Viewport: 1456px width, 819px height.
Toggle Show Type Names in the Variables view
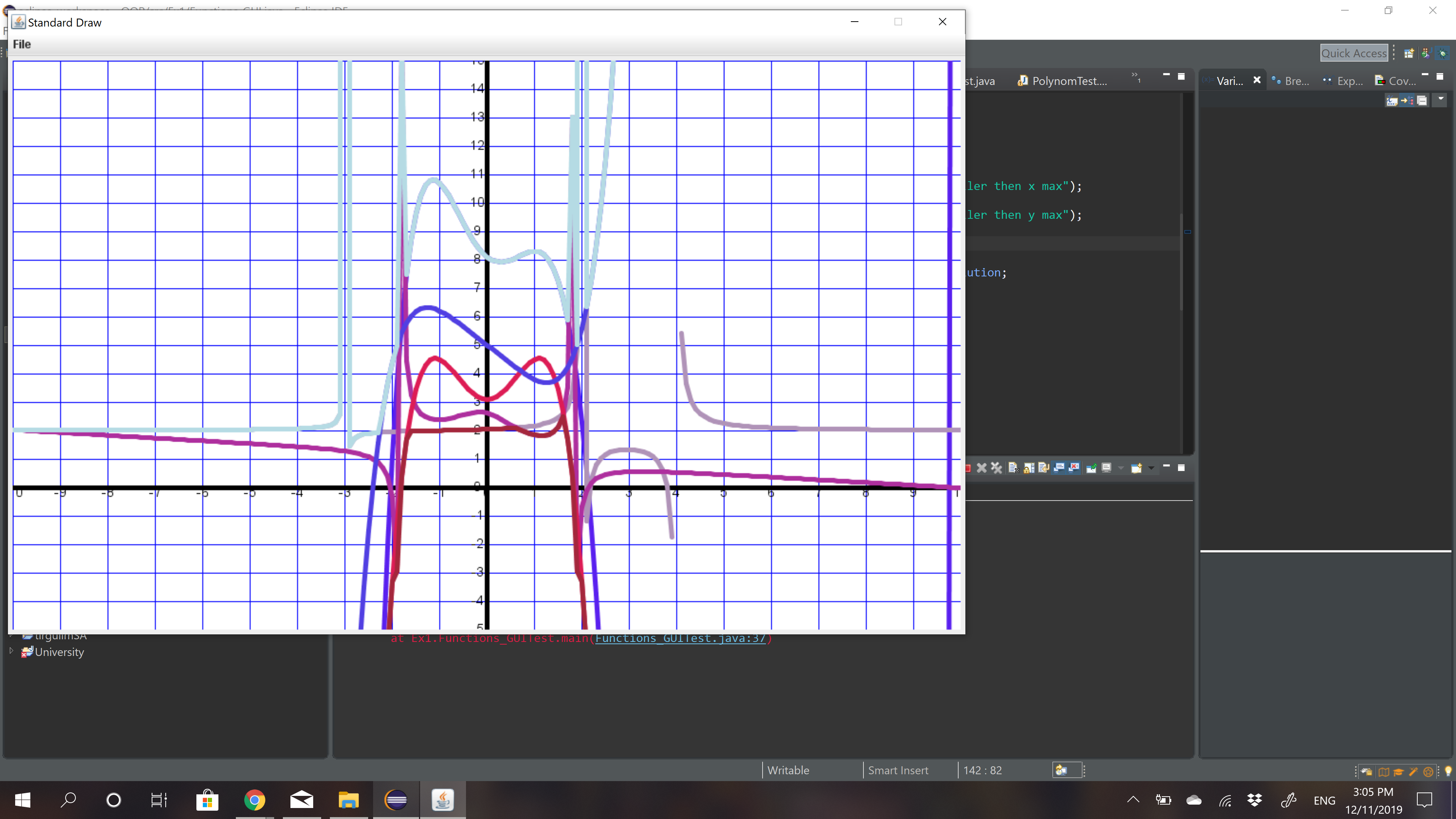pos(1392,100)
